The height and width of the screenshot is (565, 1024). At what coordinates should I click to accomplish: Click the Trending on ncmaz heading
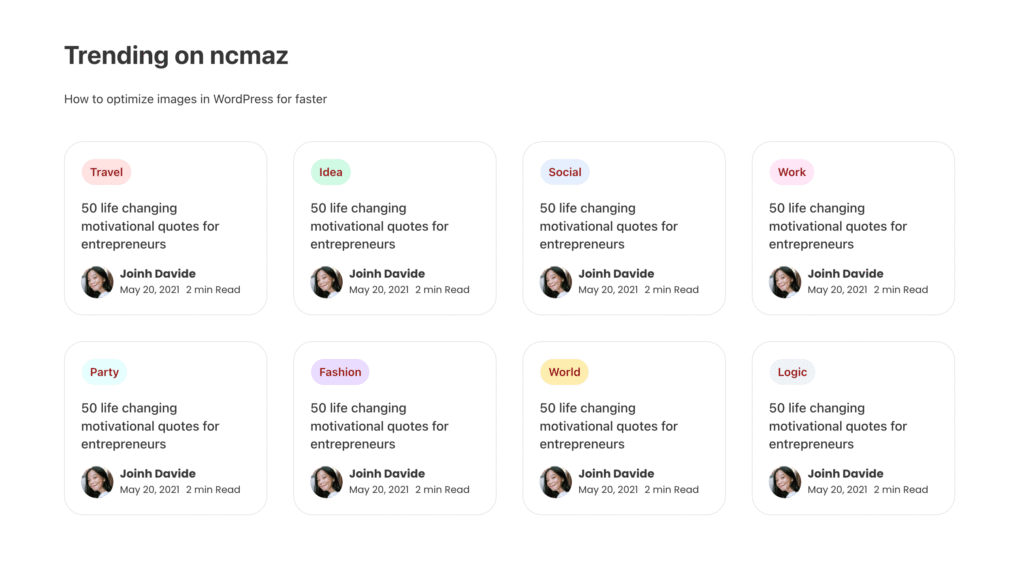176,56
